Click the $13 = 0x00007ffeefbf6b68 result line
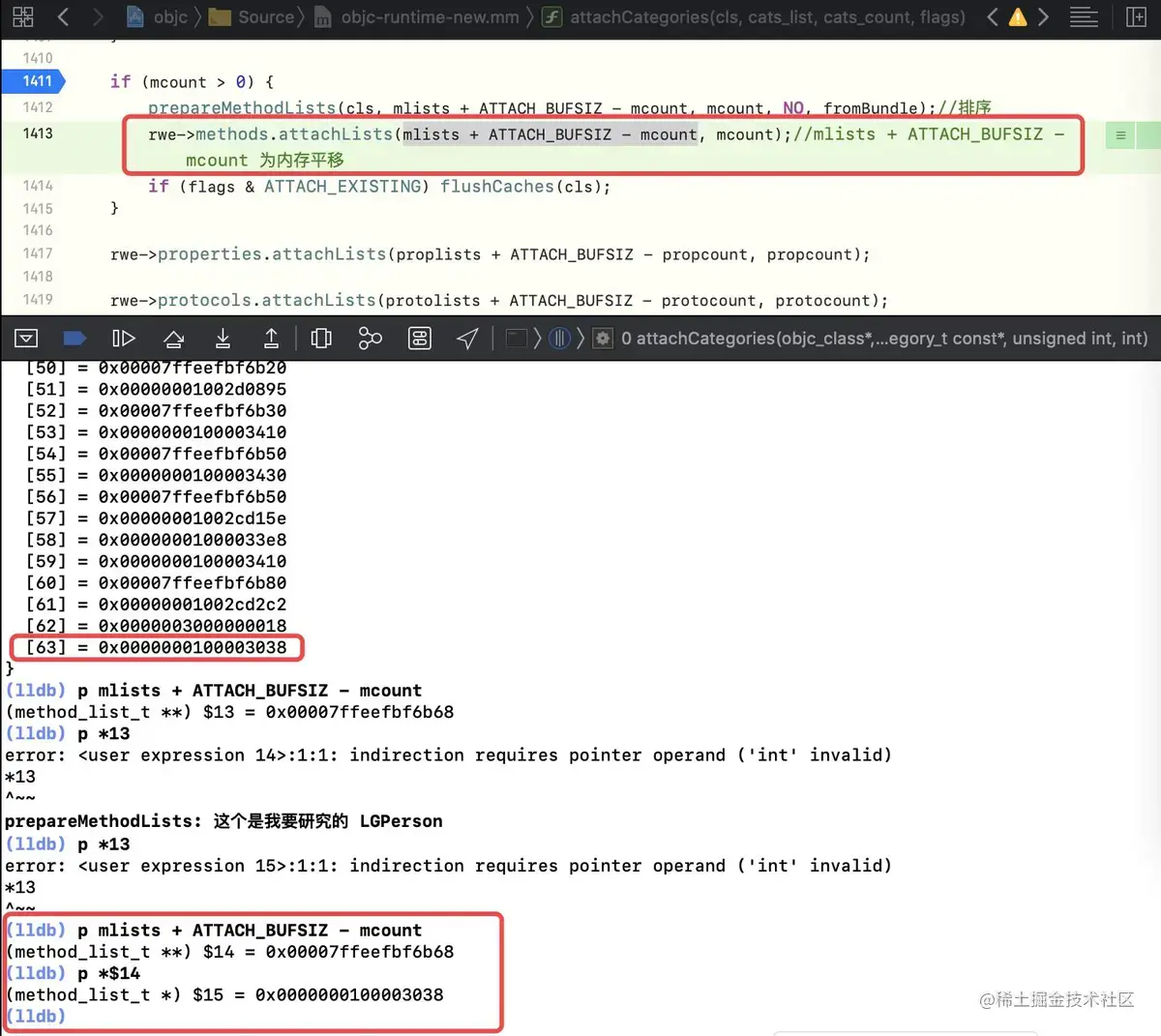The height and width of the screenshot is (1036, 1161). (229, 712)
